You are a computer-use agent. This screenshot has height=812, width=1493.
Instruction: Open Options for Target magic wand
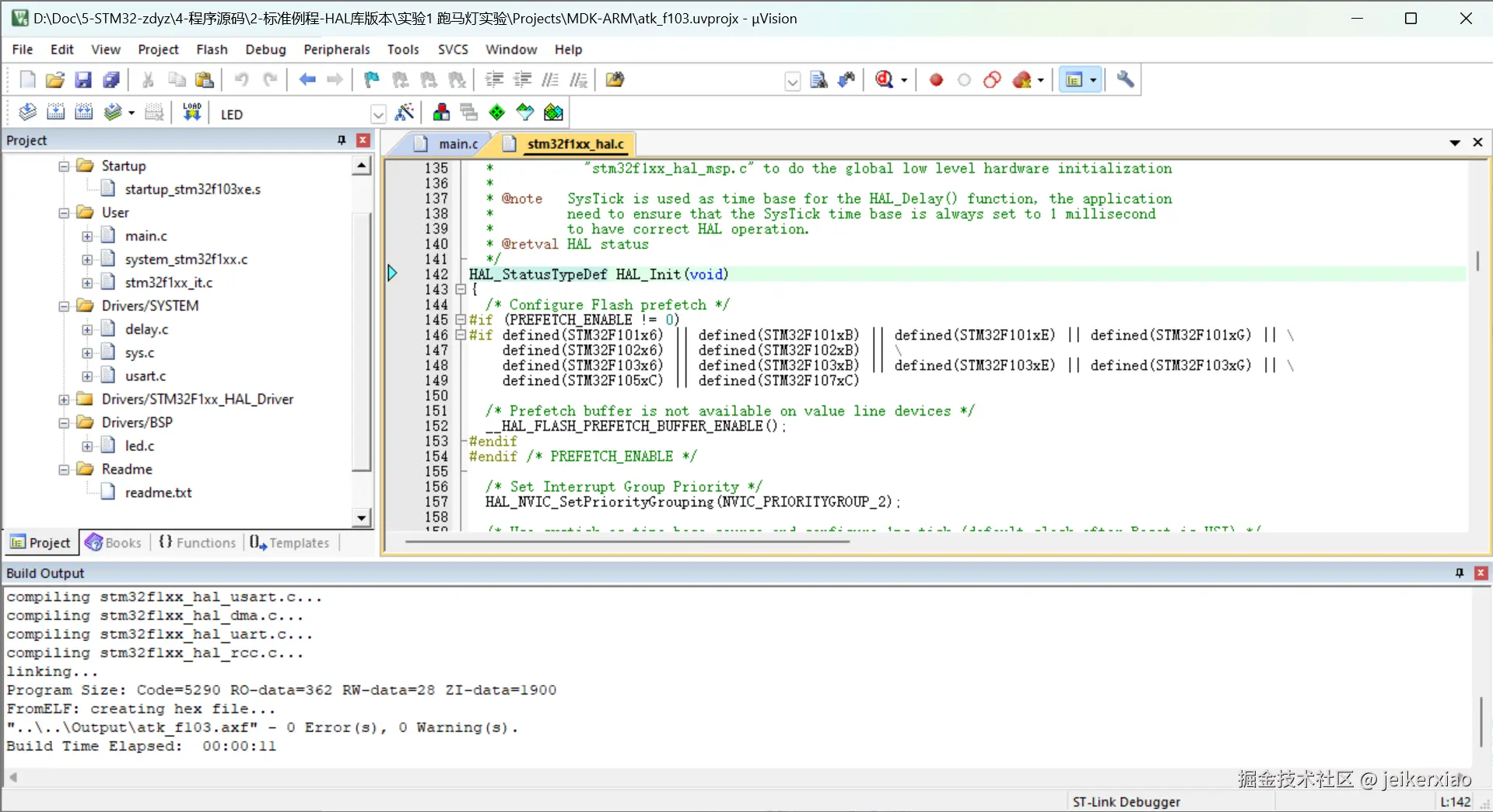[405, 113]
